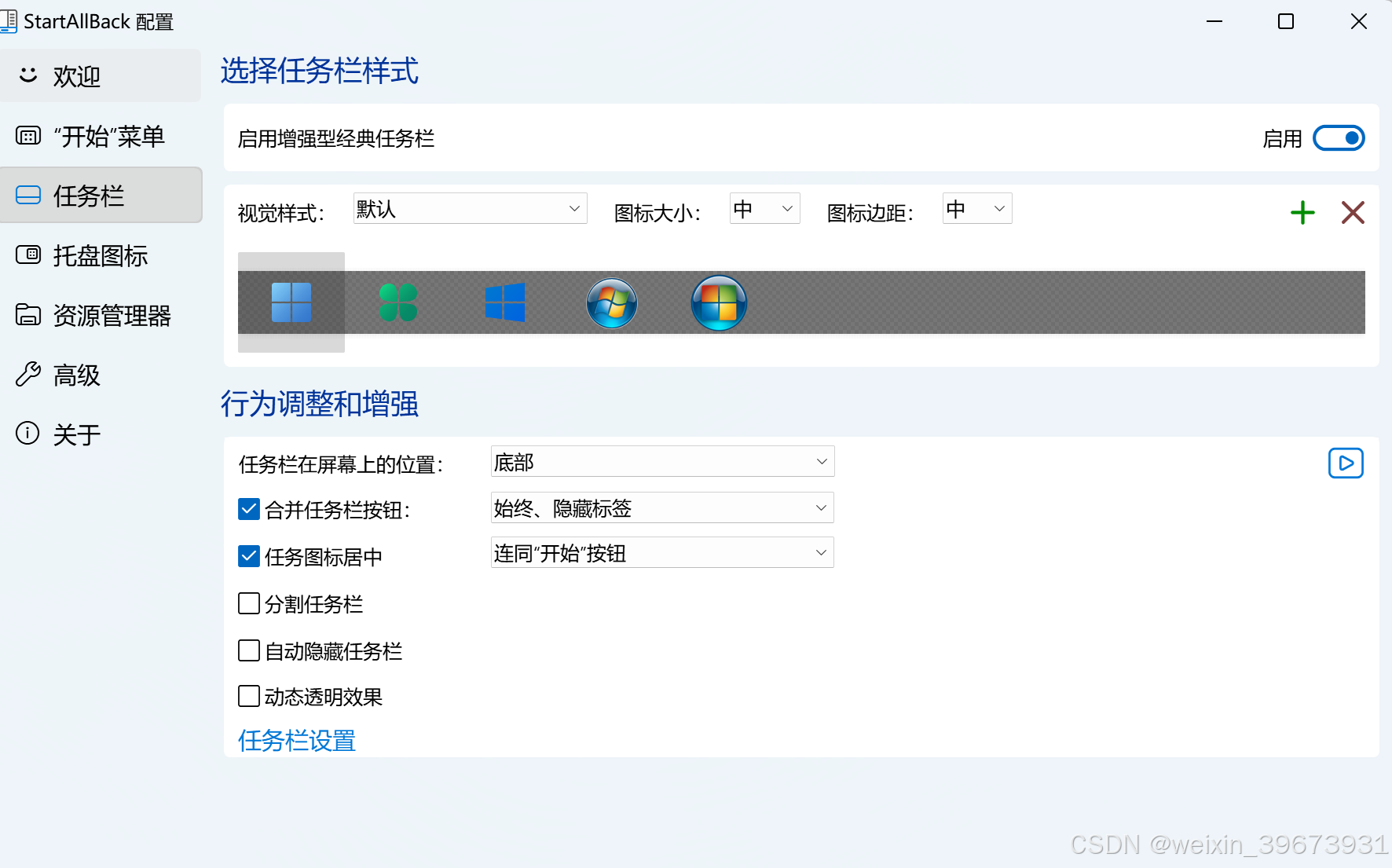1392x868 pixels.
Task: Open the 视觉样式 dropdown showing 默认
Action: click(470, 208)
